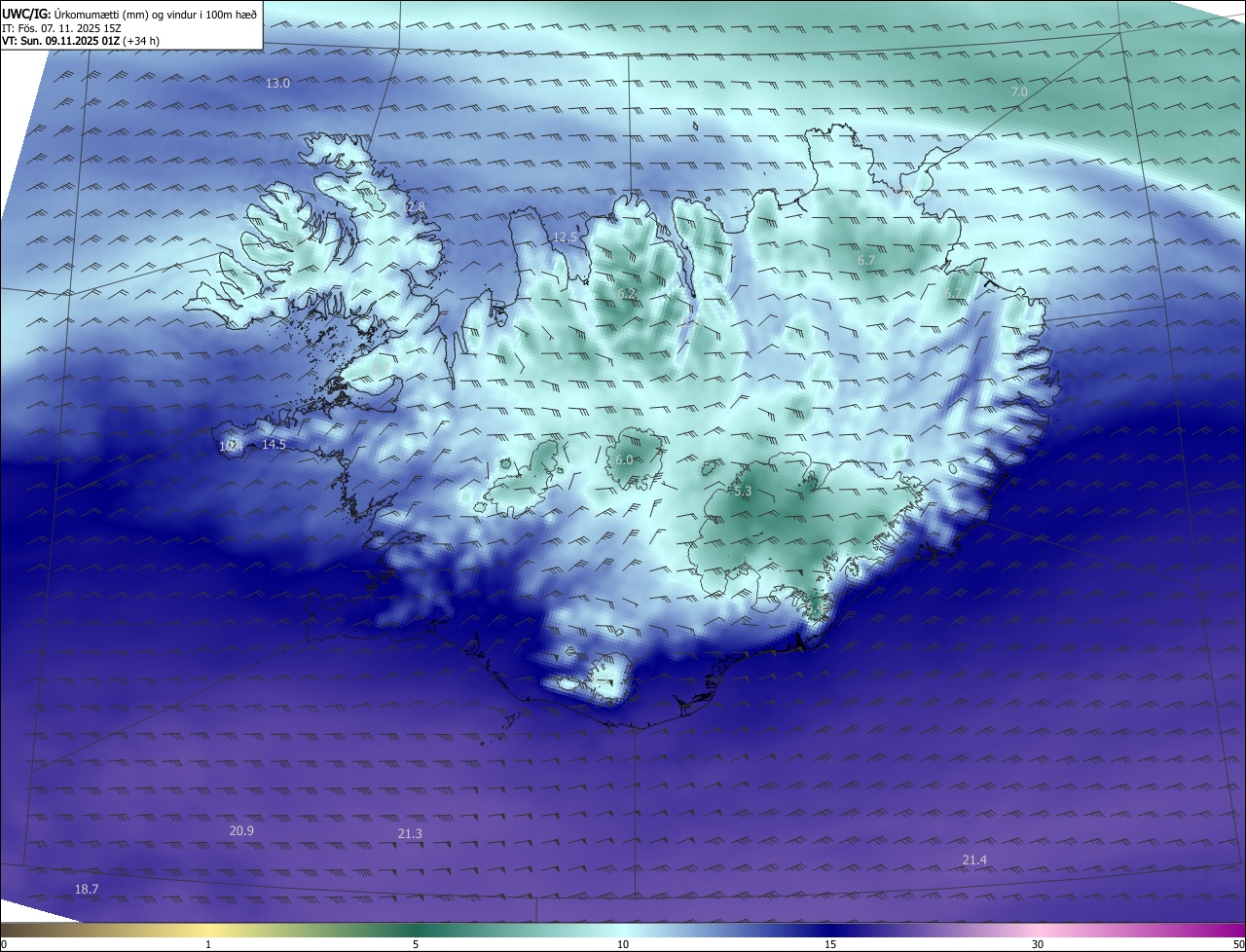This screenshot has height=952, width=1246.
Task: Click the map value label '18.7'
Action: (x=87, y=890)
